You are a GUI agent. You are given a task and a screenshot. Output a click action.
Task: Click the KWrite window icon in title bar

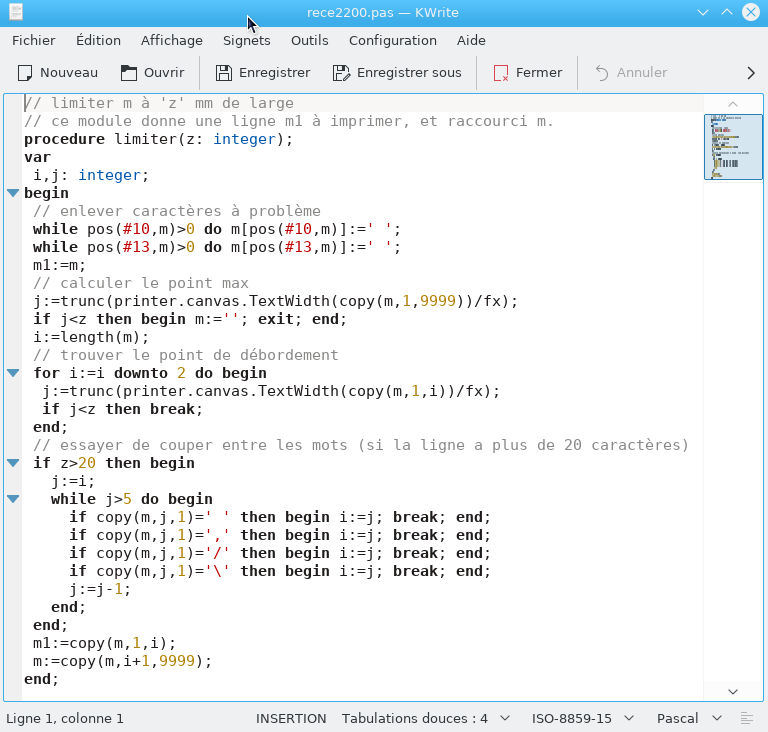click(x=16, y=12)
